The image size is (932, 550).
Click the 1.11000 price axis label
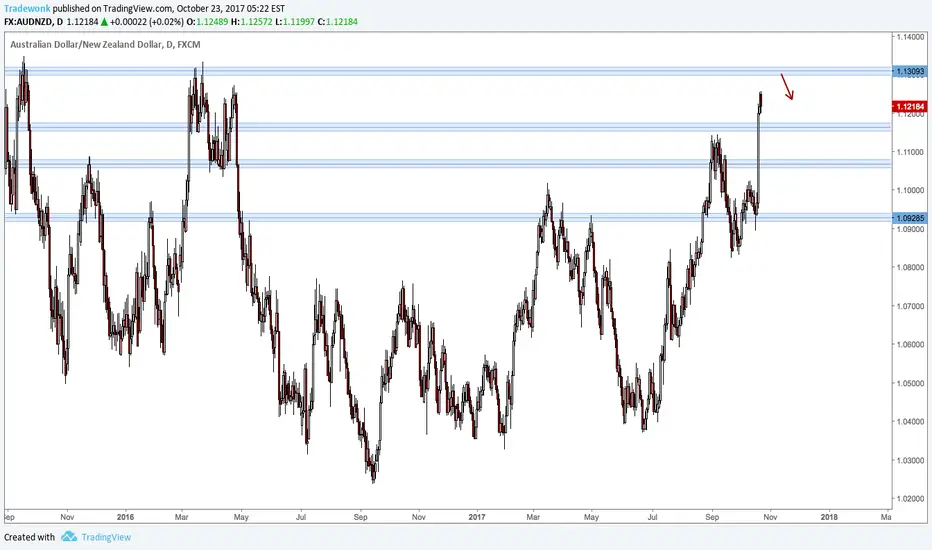click(x=911, y=152)
